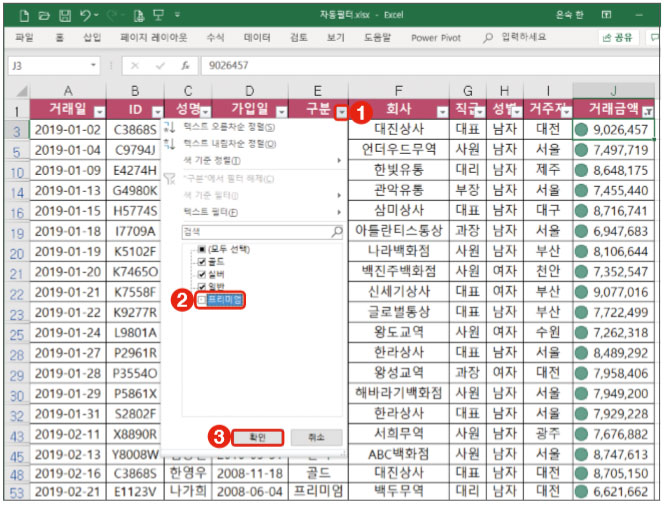
Task: Confirm formula entry check icon
Action: pos(160,66)
